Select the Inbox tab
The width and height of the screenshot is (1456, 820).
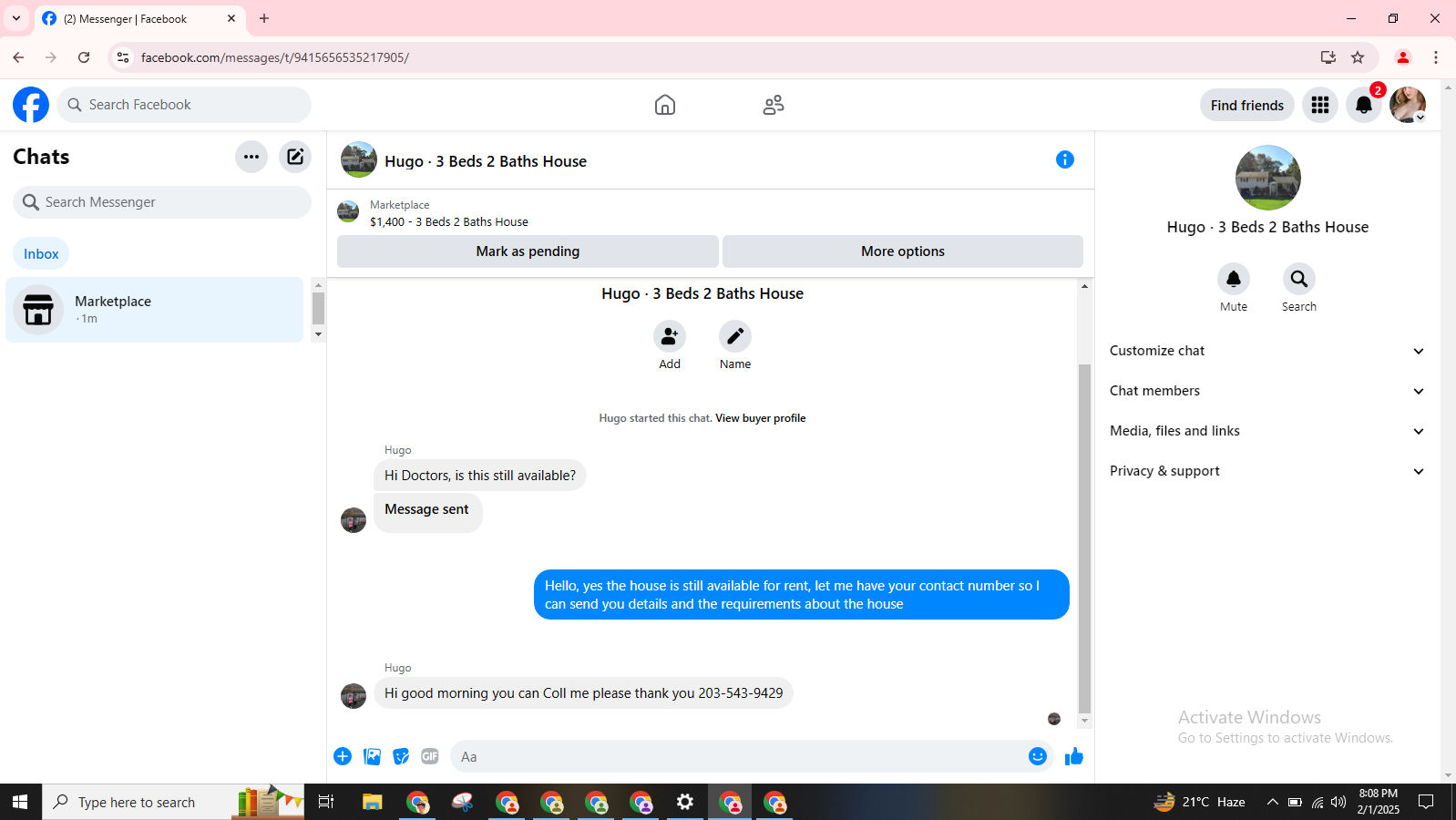click(41, 253)
